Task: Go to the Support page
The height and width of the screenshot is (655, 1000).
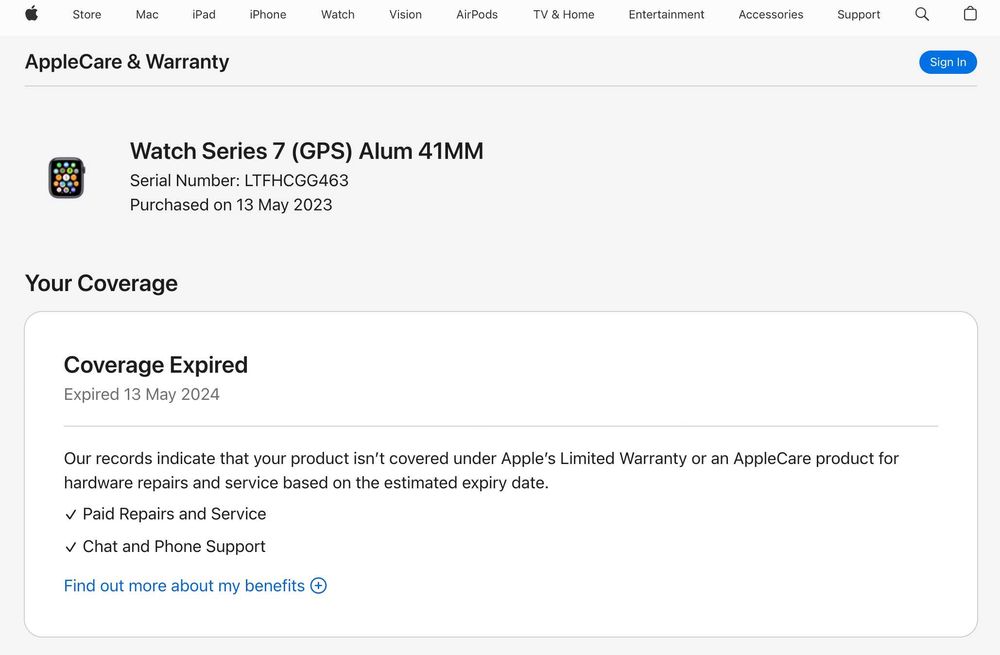Action: (x=858, y=15)
